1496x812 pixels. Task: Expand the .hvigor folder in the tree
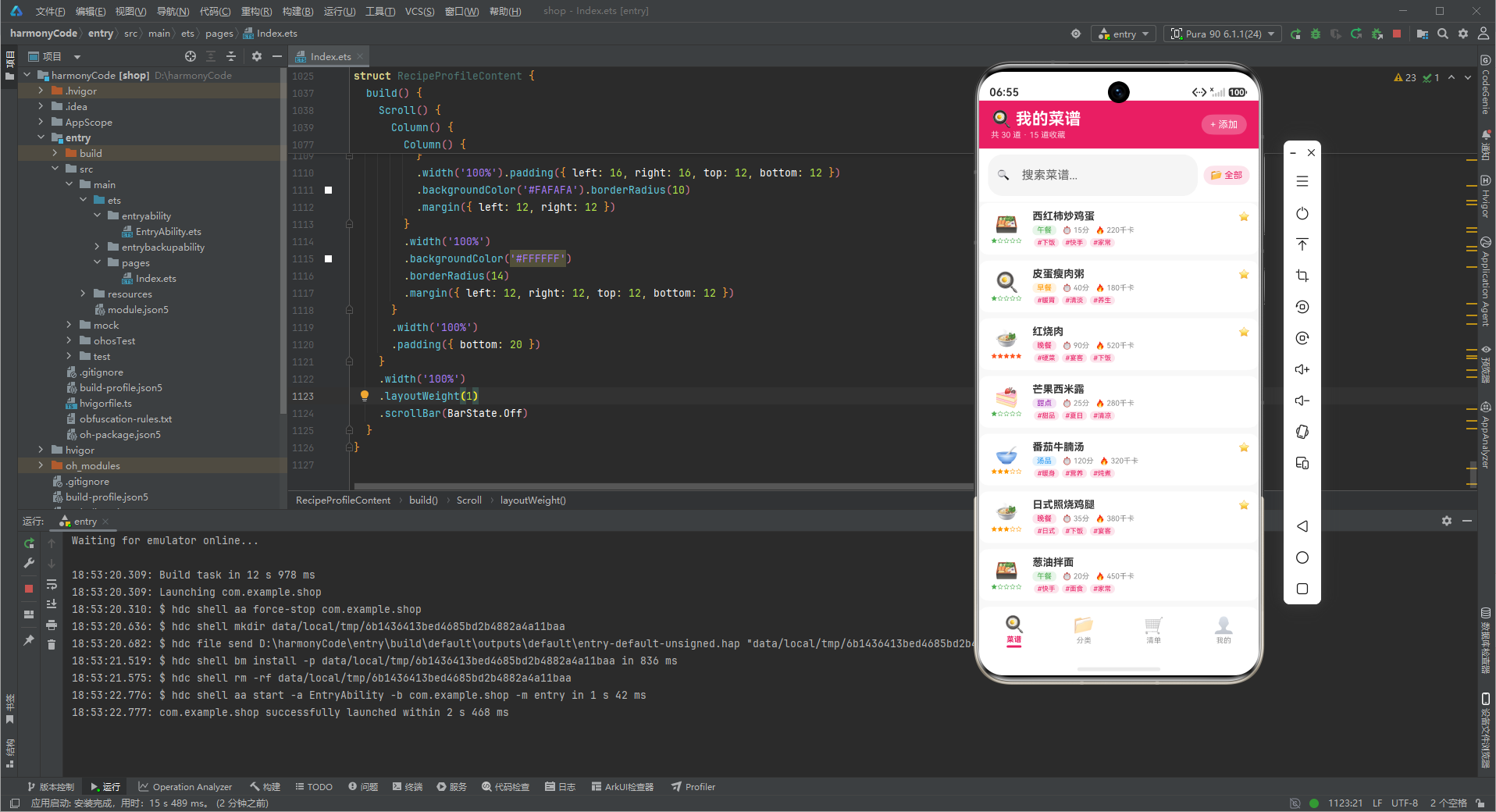point(41,91)
